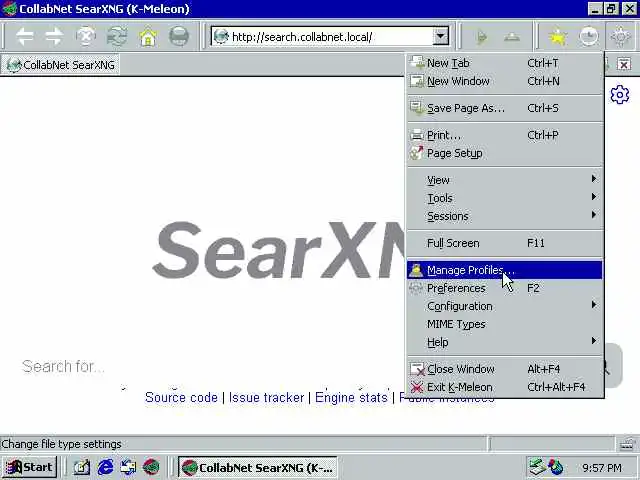
Task: Click the Reload page toolbar icon
Action: (117, 37)
